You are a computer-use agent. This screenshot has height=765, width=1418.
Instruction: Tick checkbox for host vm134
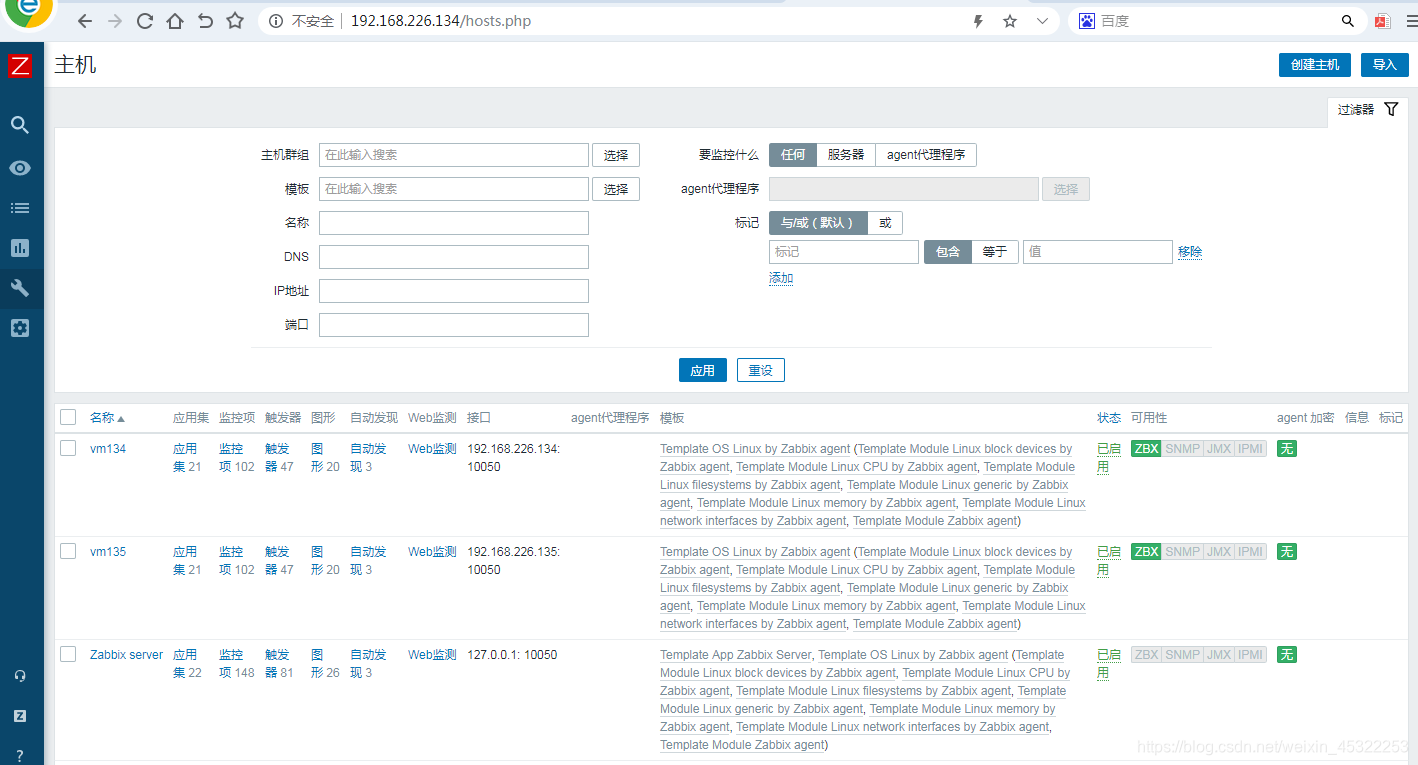[68, 448]
